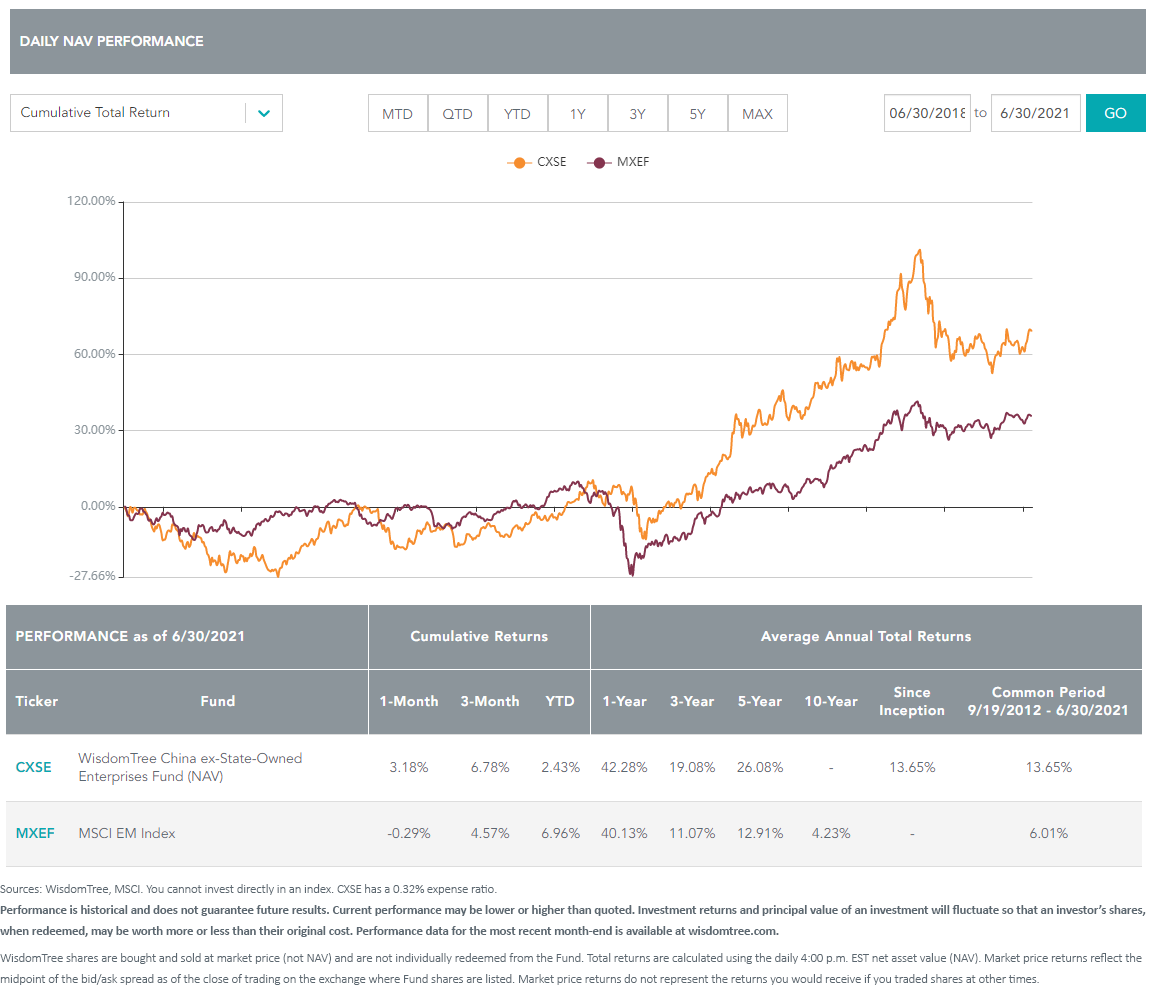
Task: Select the MAX period button
Action: [758, 114]
